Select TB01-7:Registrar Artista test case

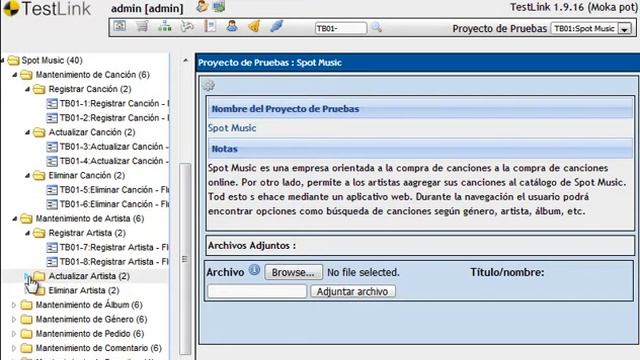[114, 247]
